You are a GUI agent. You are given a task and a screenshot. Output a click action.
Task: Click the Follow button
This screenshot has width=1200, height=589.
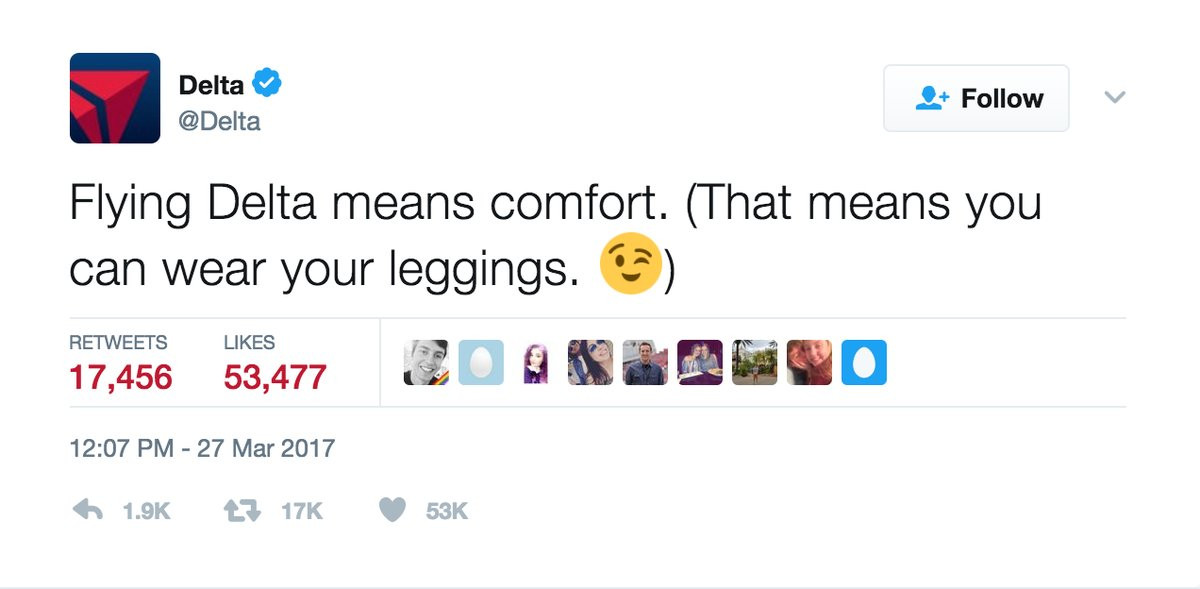coord(976,98)
